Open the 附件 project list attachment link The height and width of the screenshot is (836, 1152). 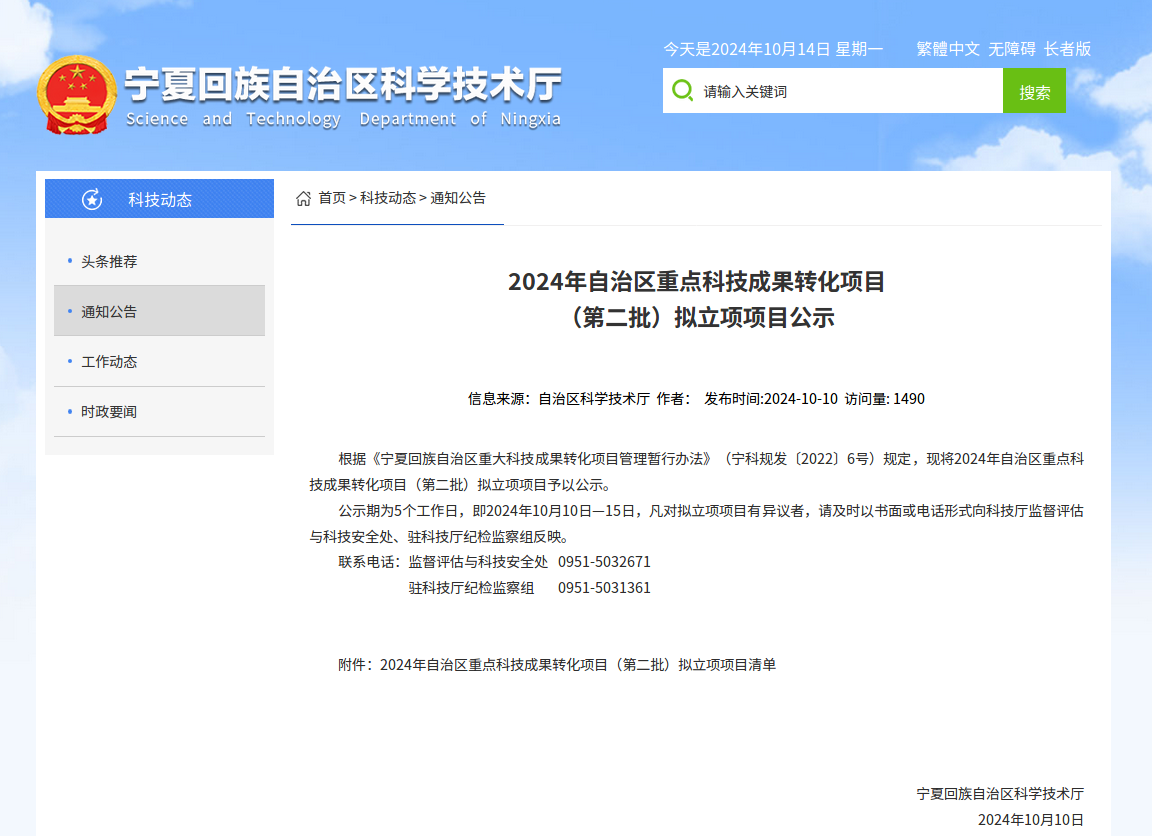(x=577, y=664)
